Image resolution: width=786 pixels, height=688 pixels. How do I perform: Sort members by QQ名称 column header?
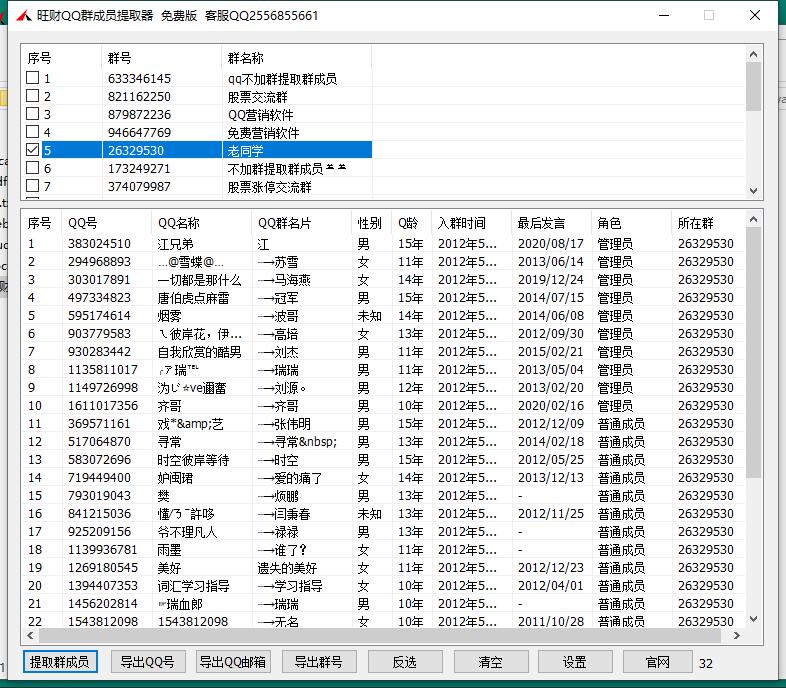[x=202, y=223]
